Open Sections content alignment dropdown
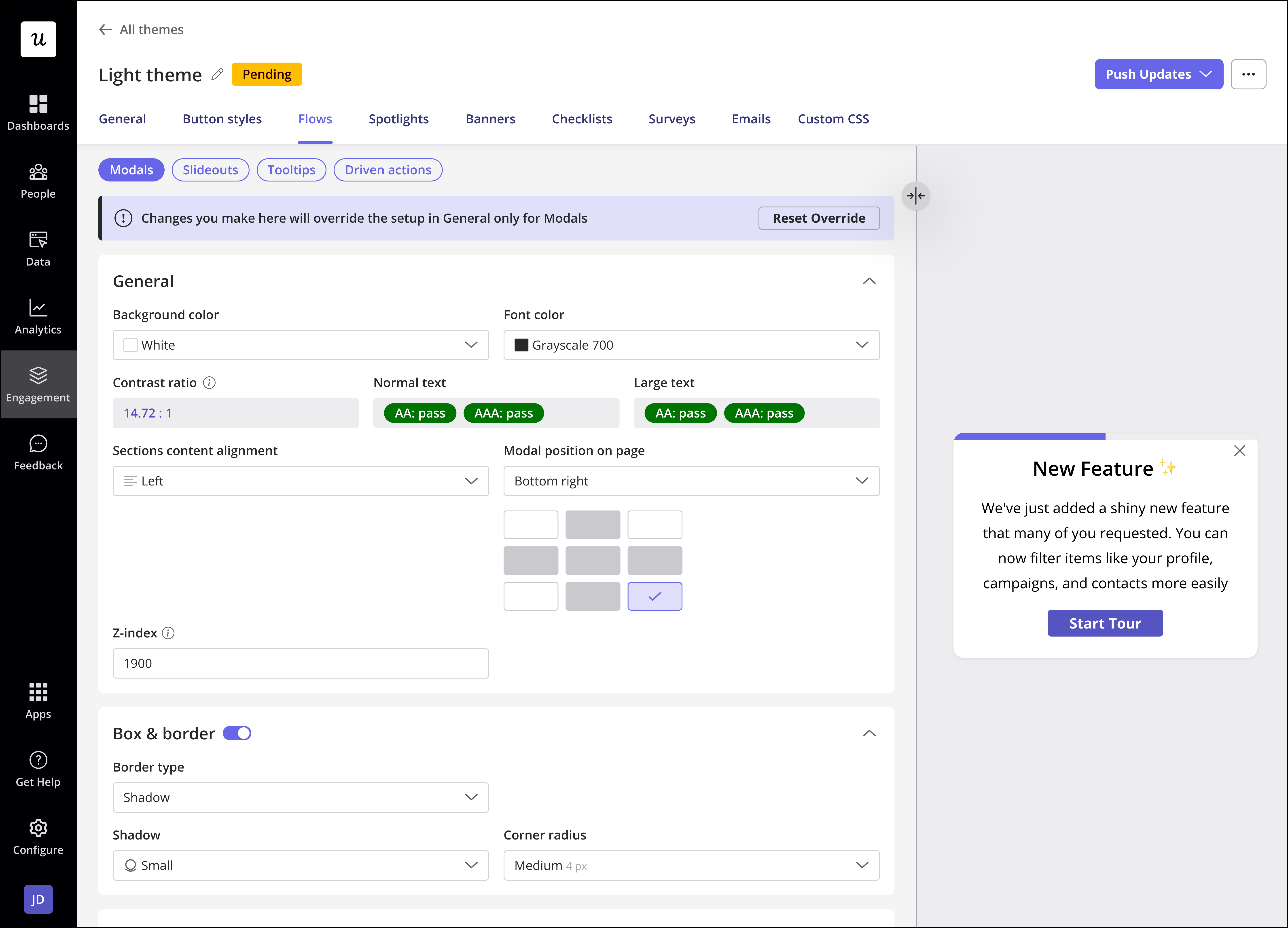 pos(301,481)
